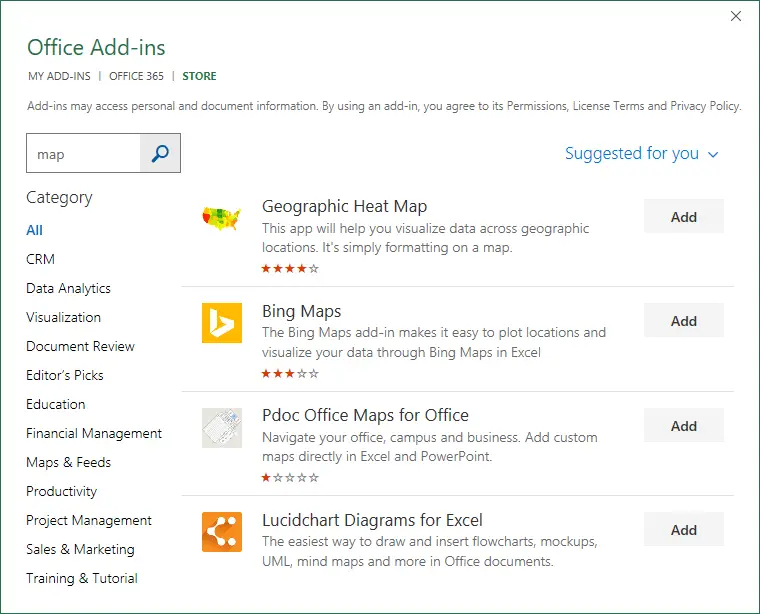Add Pdoc Office Maps for Office
The image size is (760, 614).
click(x=683, y=425)
